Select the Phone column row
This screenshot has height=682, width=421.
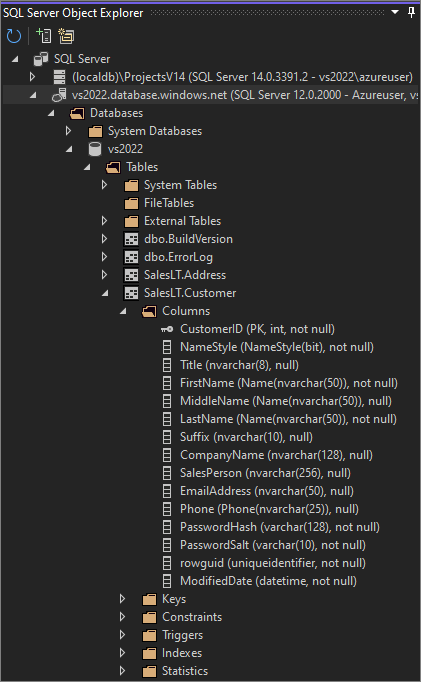[x=270, y=509]
